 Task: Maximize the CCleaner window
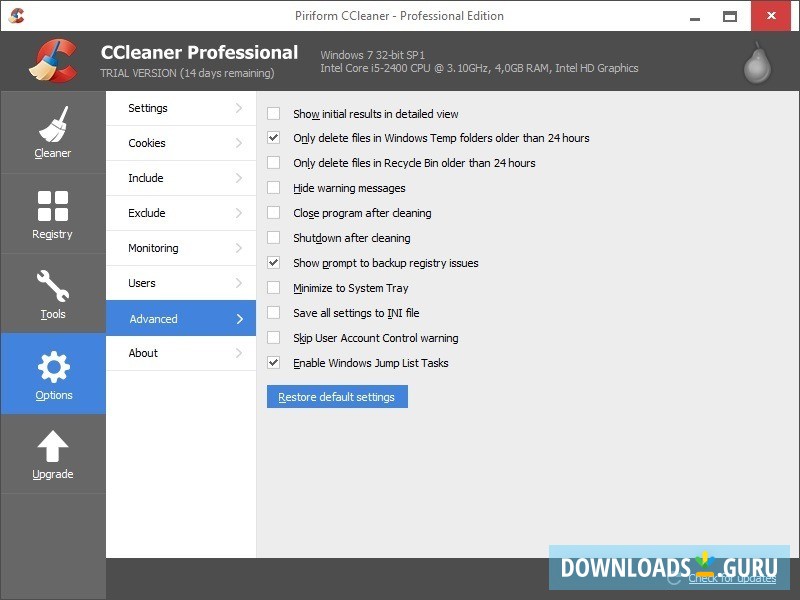pyautogui.click(x=730, y=16)
